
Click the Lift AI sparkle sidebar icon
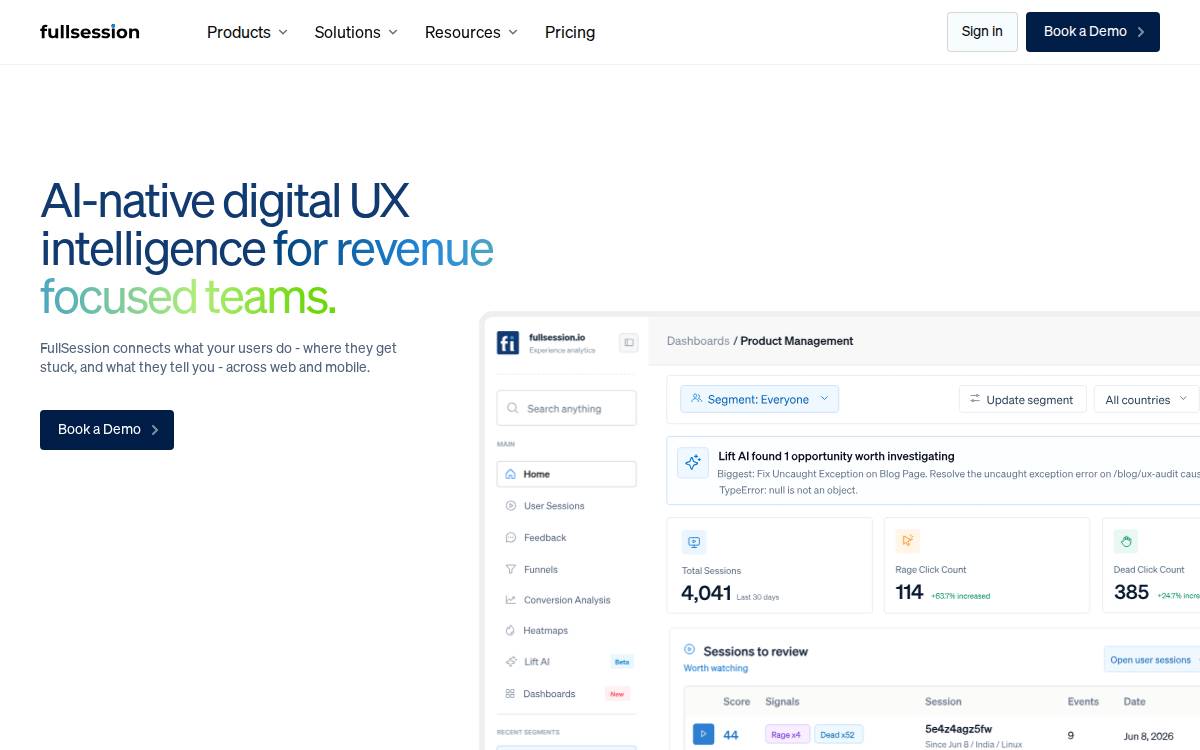pyautogui.click(x=511, y=662)
